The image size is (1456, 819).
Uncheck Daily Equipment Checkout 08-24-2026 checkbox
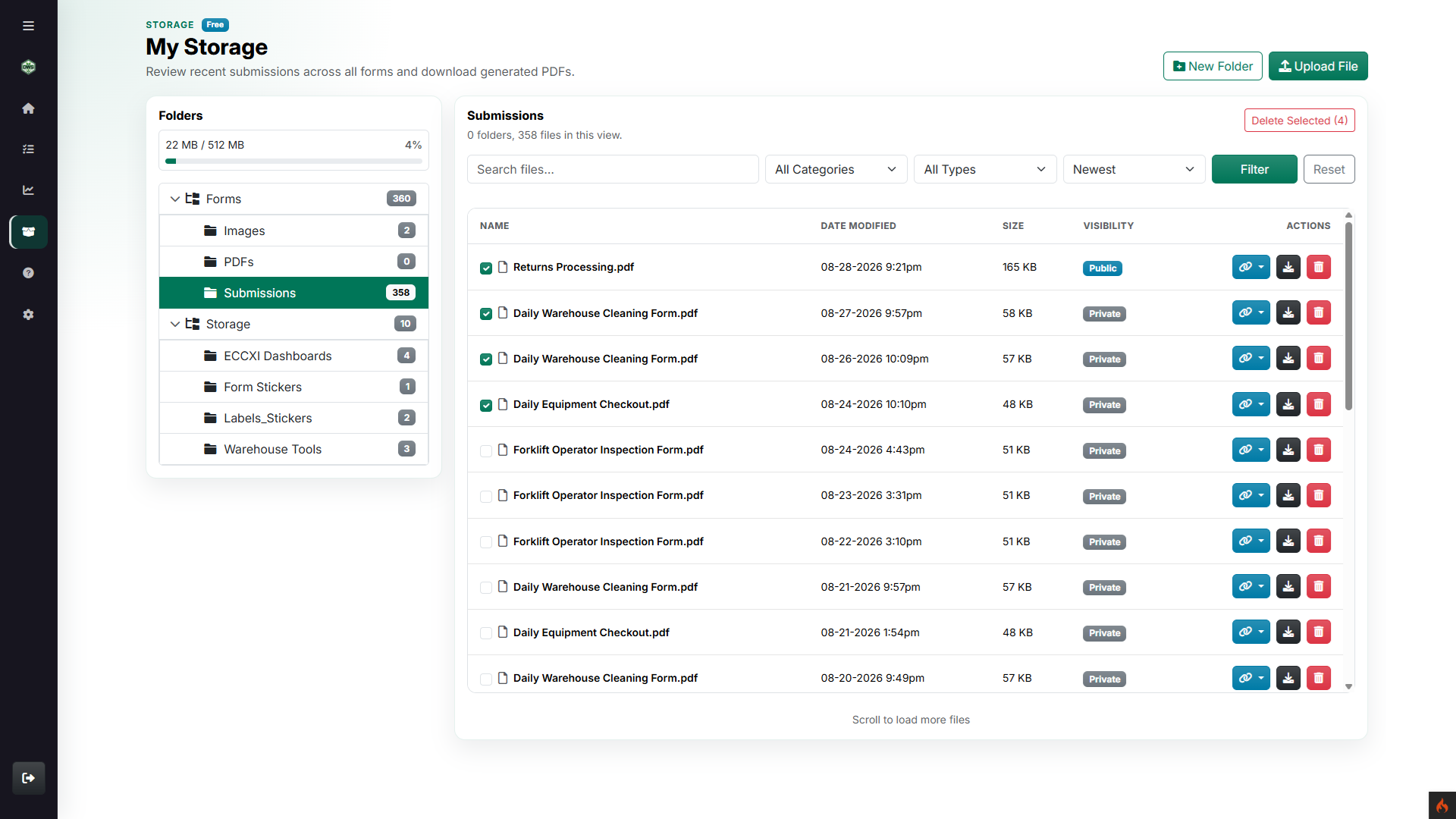[x=486, y=405]
